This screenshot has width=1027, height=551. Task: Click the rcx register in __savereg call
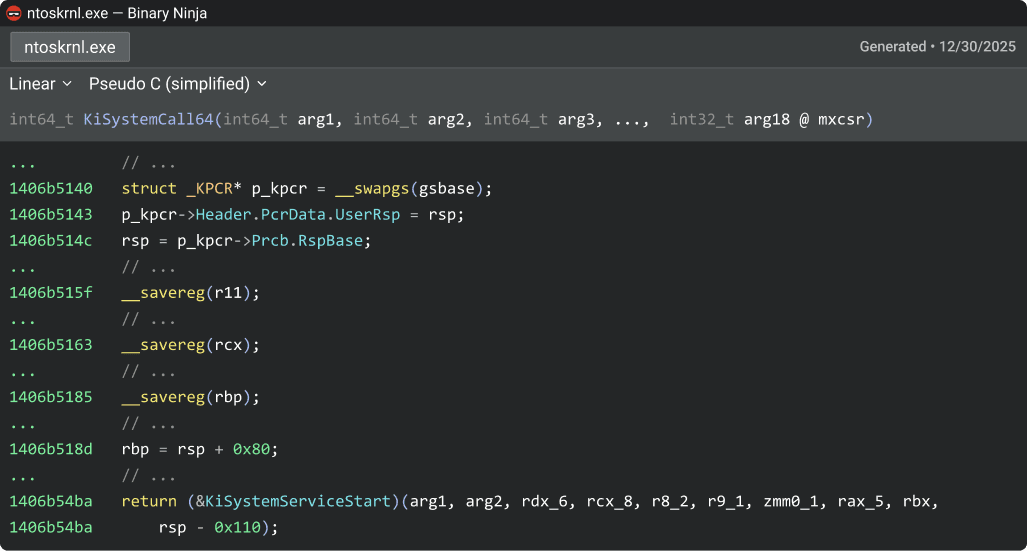pos(234,345)
